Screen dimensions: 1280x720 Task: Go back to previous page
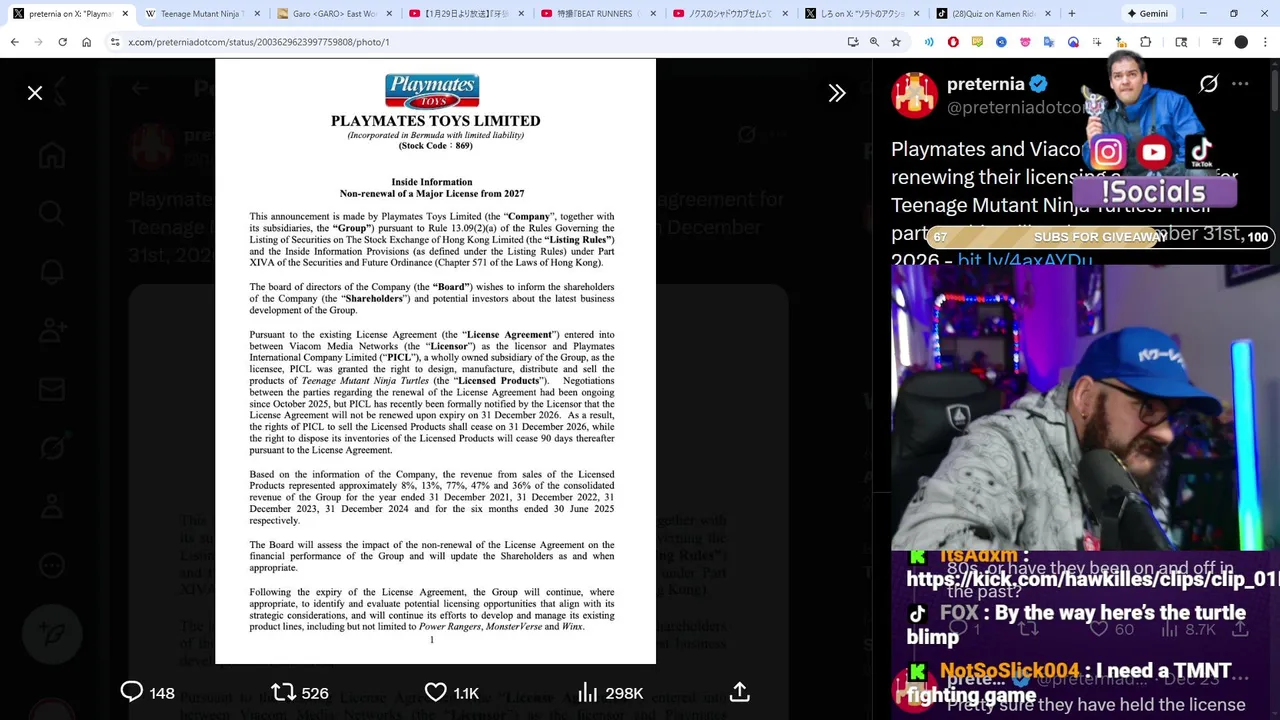pyautogui.click(x=15, y=42)
